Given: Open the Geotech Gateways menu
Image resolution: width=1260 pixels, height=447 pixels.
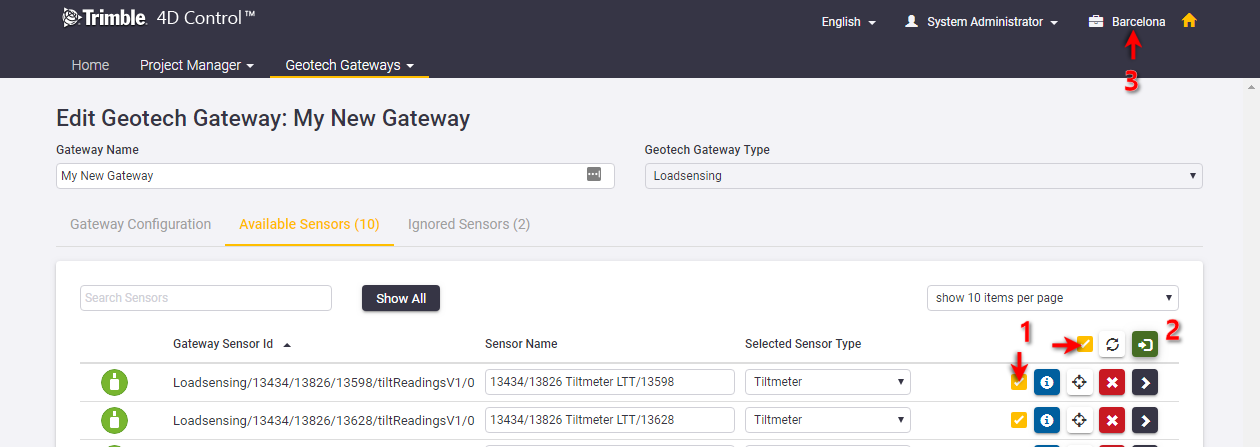Looking at the screenshot, I should [349, 65].
